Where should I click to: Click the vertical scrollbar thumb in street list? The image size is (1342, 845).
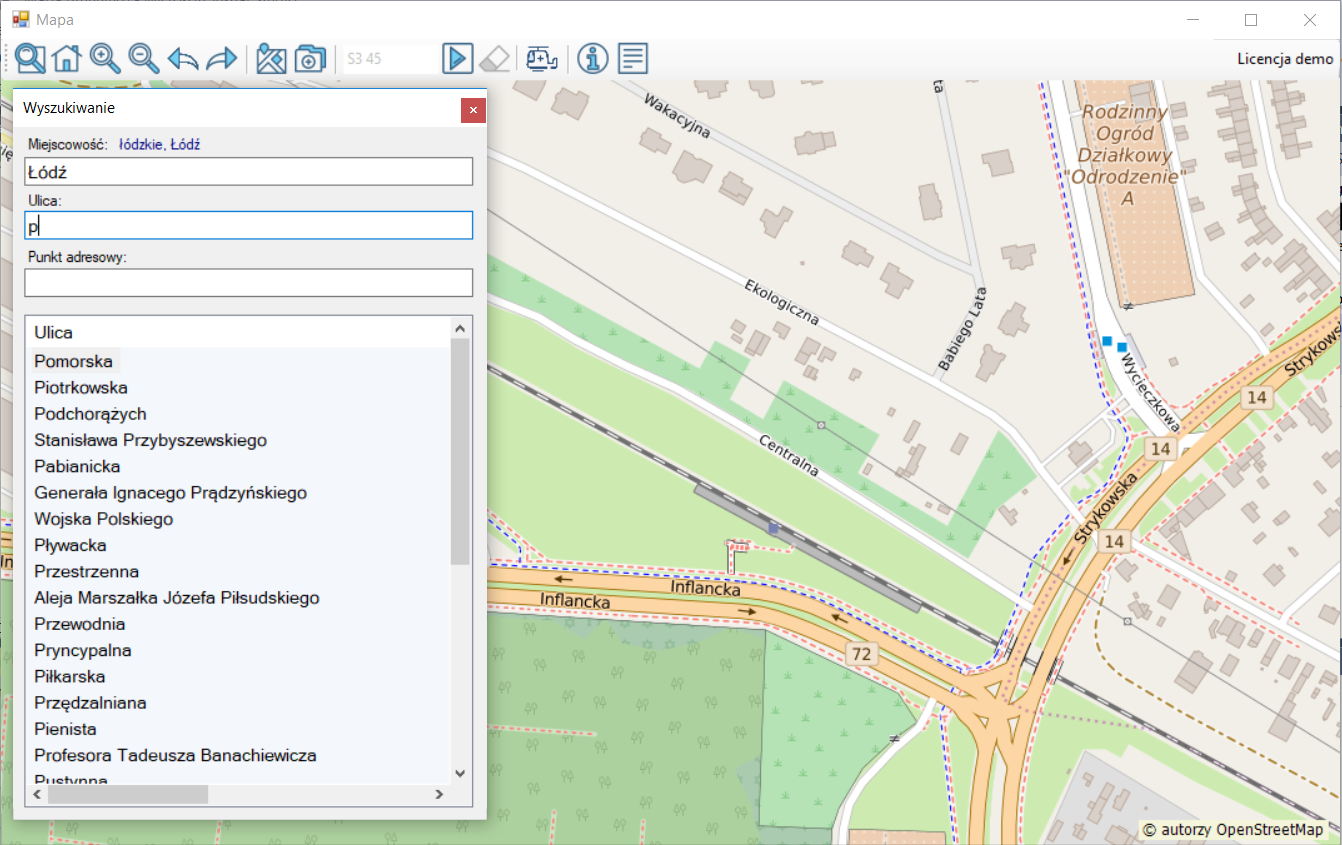point(460,451)
